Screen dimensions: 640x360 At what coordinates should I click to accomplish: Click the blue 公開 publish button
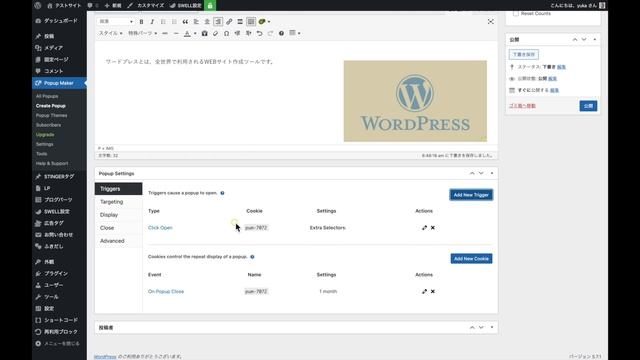(x=588, y=106)
